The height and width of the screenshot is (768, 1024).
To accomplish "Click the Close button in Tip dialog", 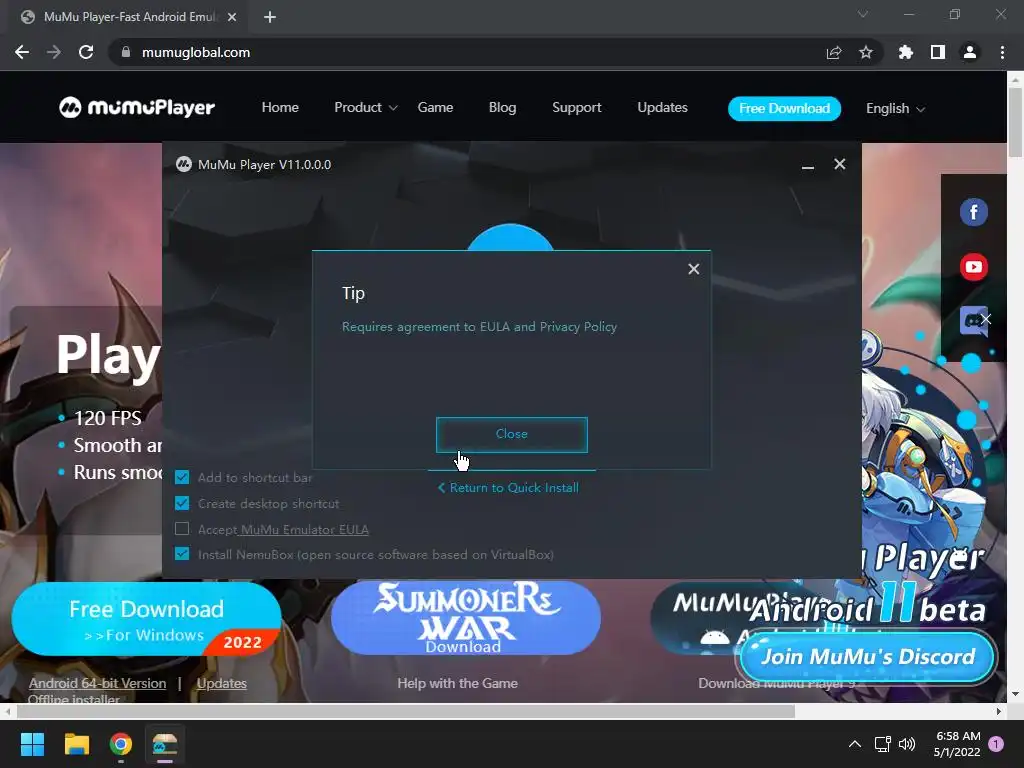I will coord(511,434).
